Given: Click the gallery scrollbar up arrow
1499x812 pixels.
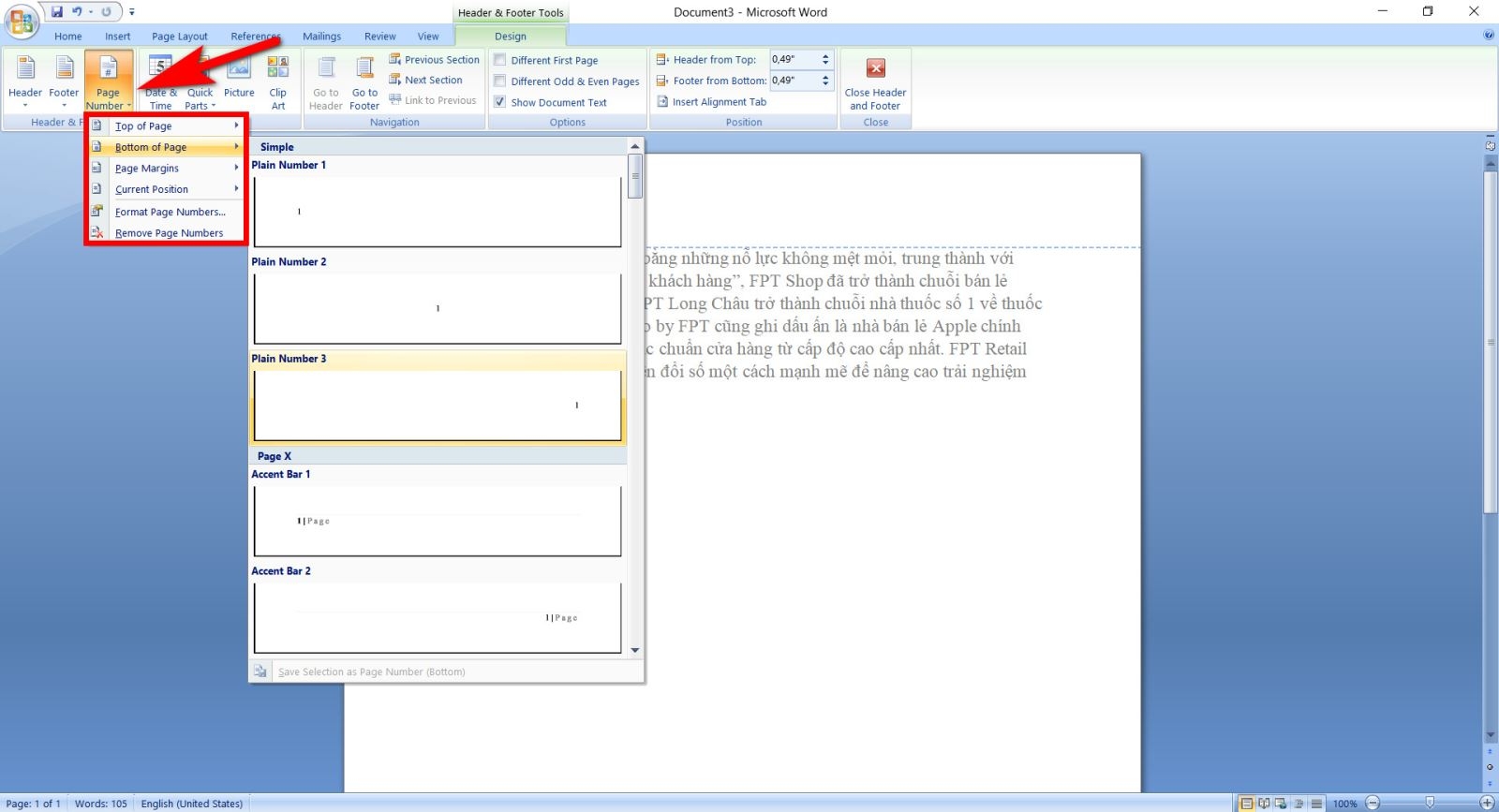Looking at the screenshot, I should tap(635, 146).
